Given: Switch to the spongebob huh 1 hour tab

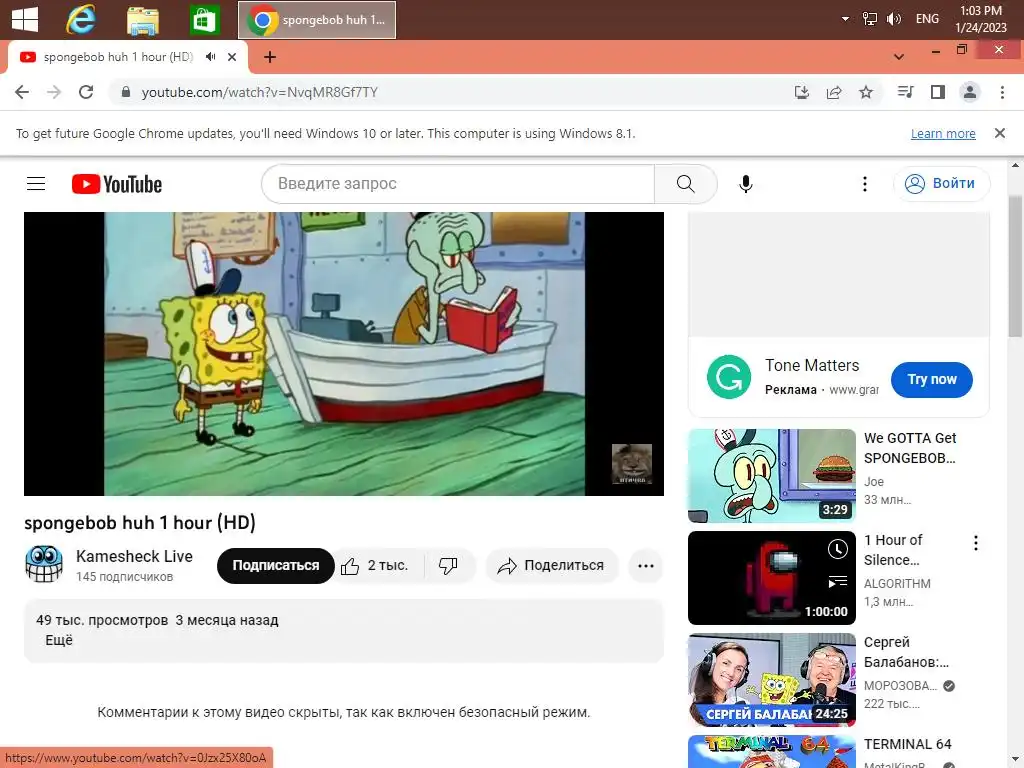Looking at the screenshot, I should [127, 57].
